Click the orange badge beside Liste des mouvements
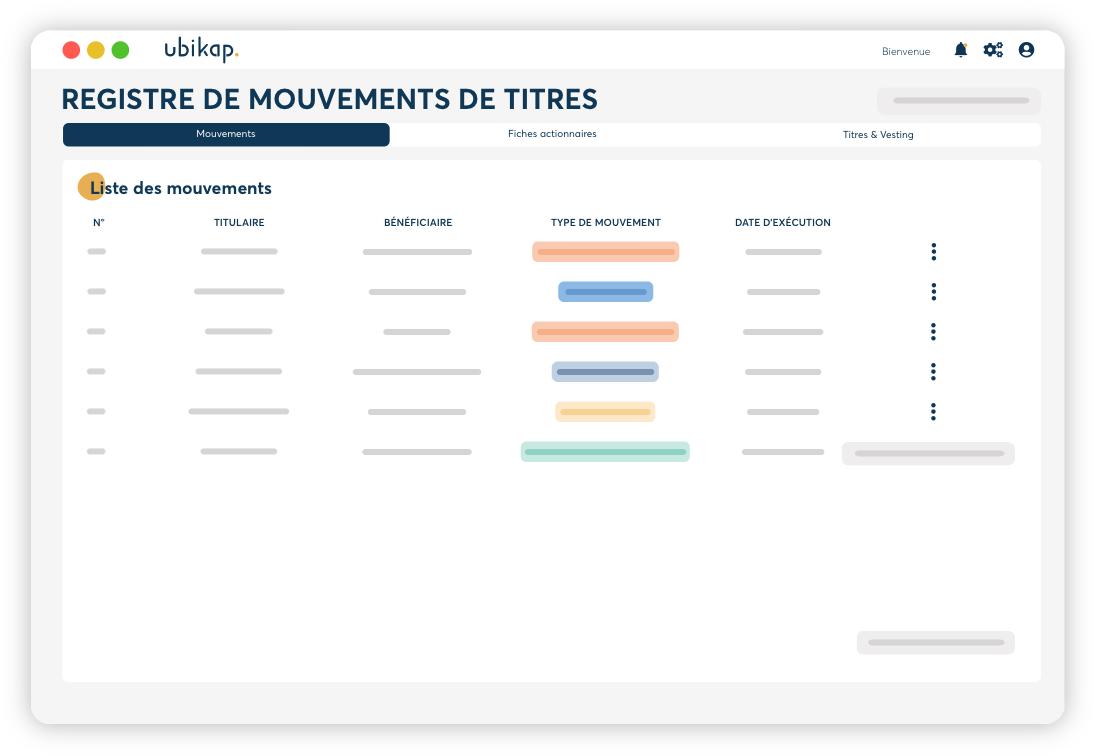 coord(89,186)
